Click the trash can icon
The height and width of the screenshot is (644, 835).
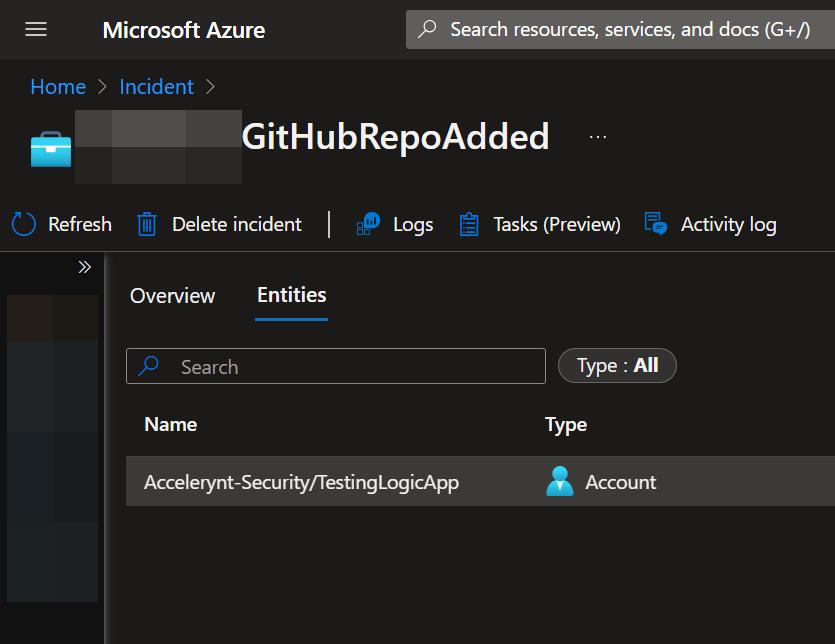(x=146, y=224)
